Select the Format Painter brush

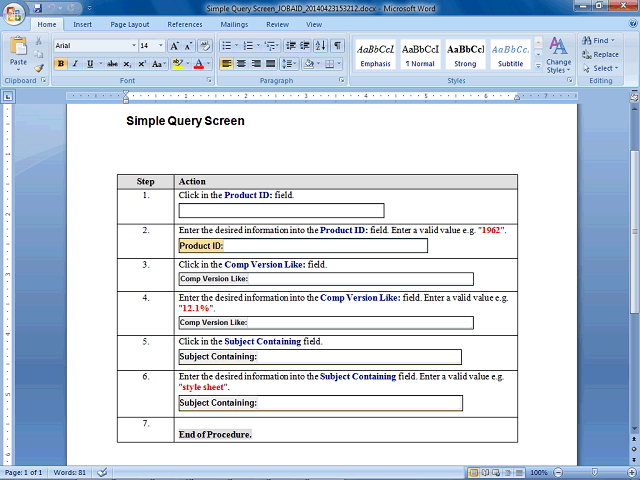coord(38,68)
